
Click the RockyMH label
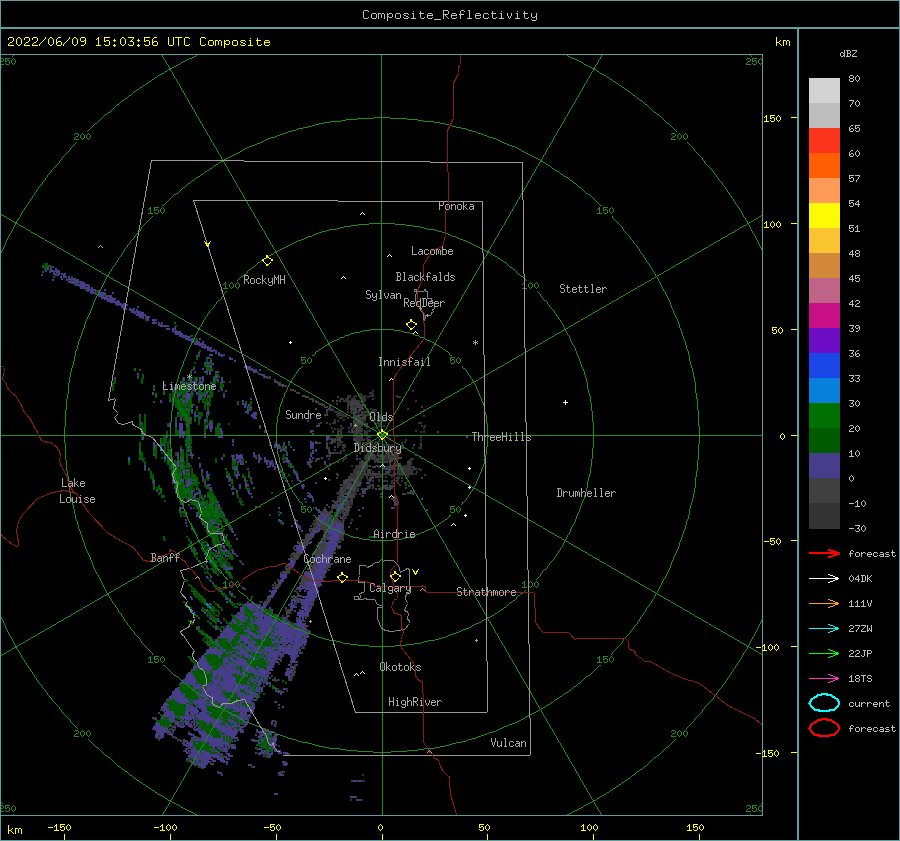coord(264,280)
